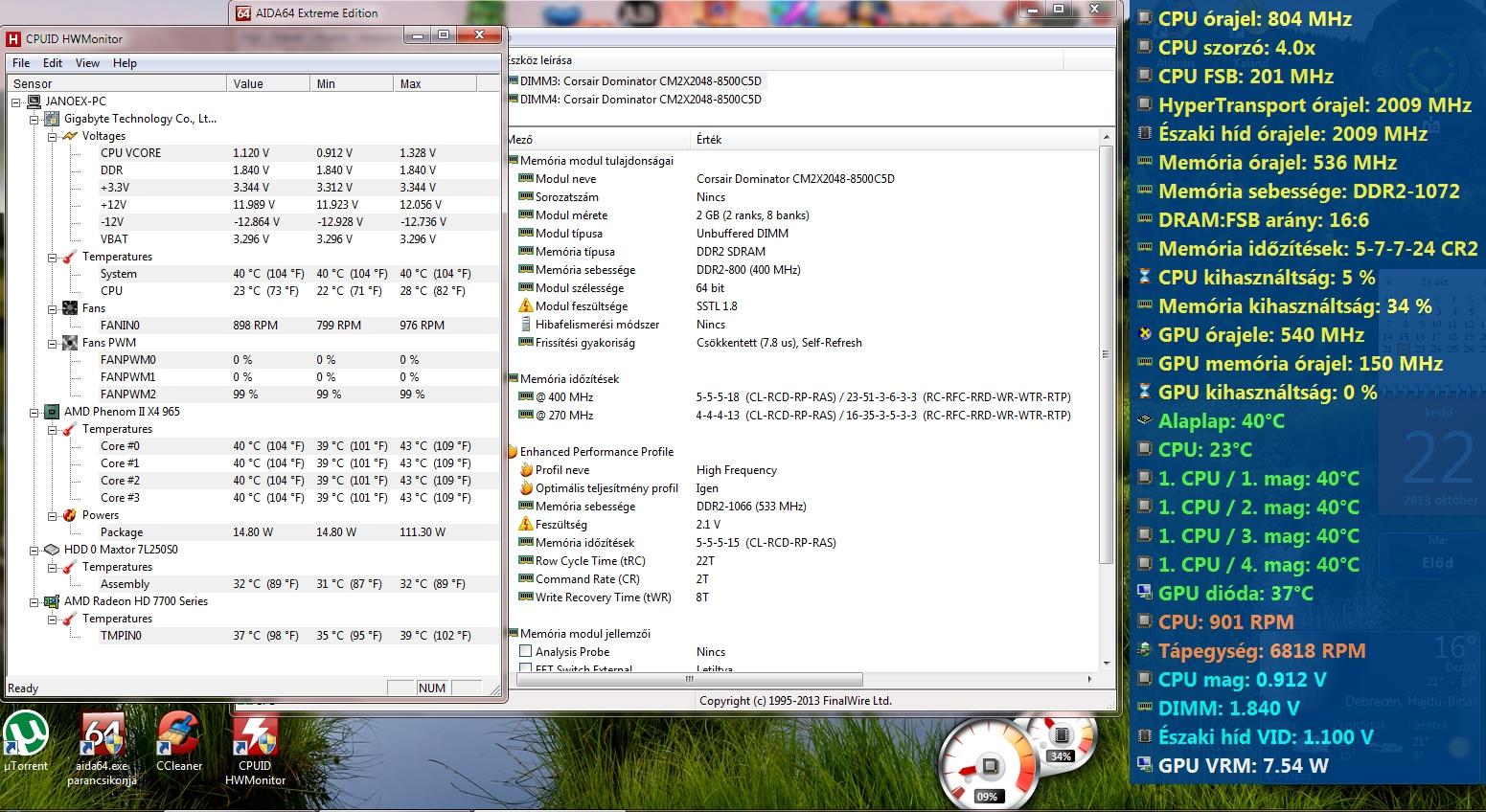
Task: Click the Gigabyte Technology motherboard icon
Action: 53,119
